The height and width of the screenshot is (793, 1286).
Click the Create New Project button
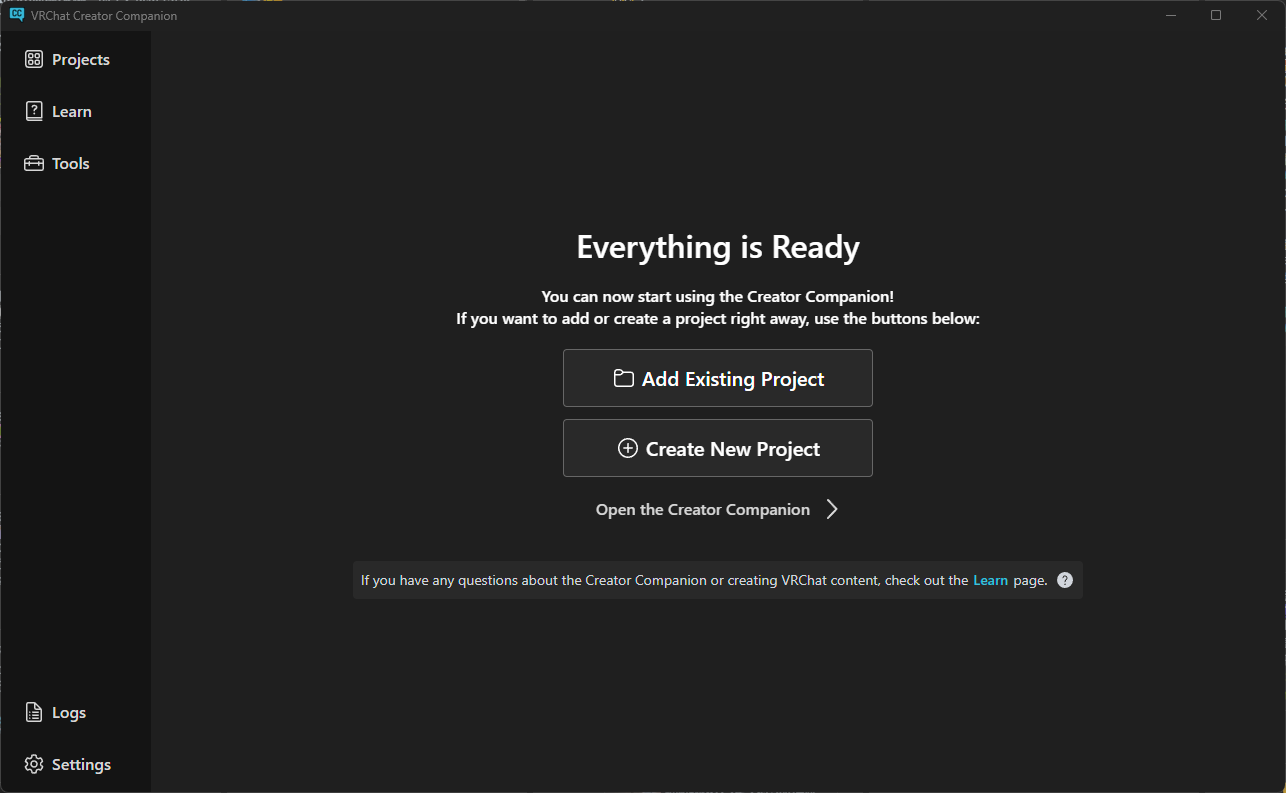pyautogui.click(x=718, y=448)
